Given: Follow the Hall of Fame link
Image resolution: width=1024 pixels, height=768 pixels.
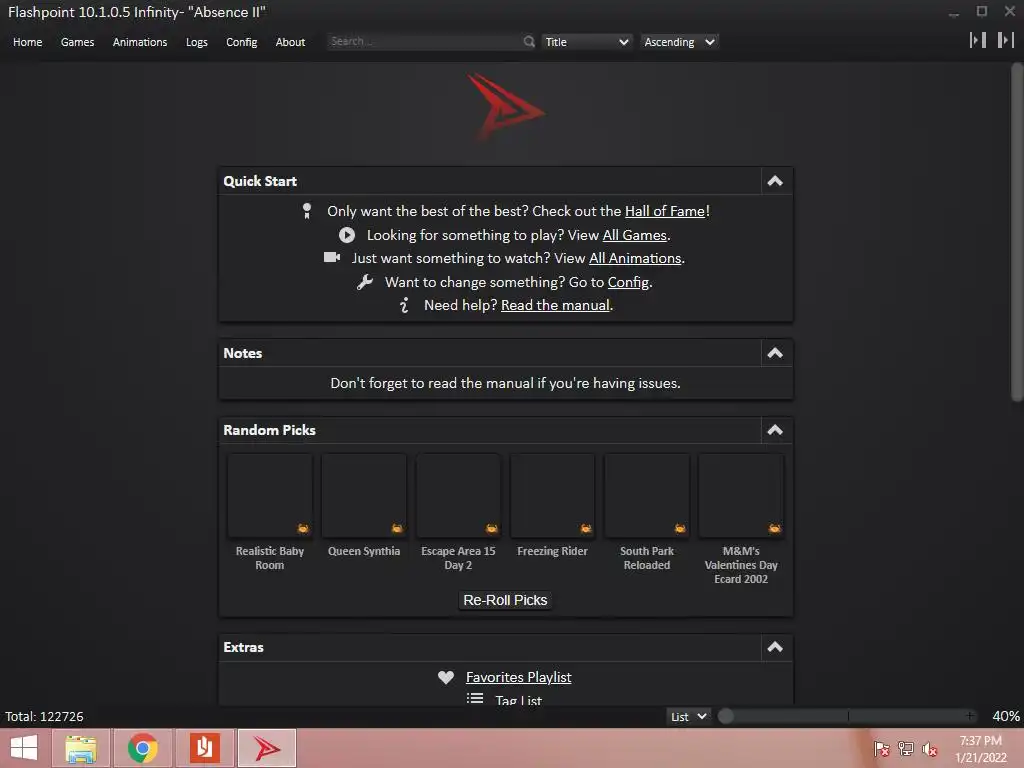Looking at the screenshot, I should pos(665,211).
